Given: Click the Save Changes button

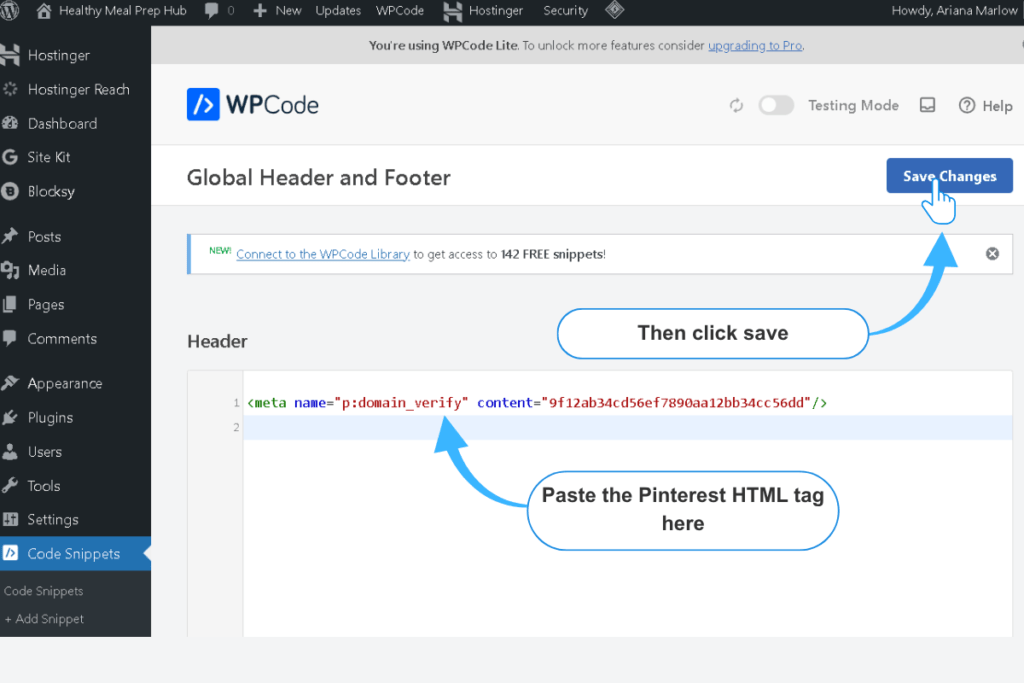Looking at the screenshot, I should (948, 175).
